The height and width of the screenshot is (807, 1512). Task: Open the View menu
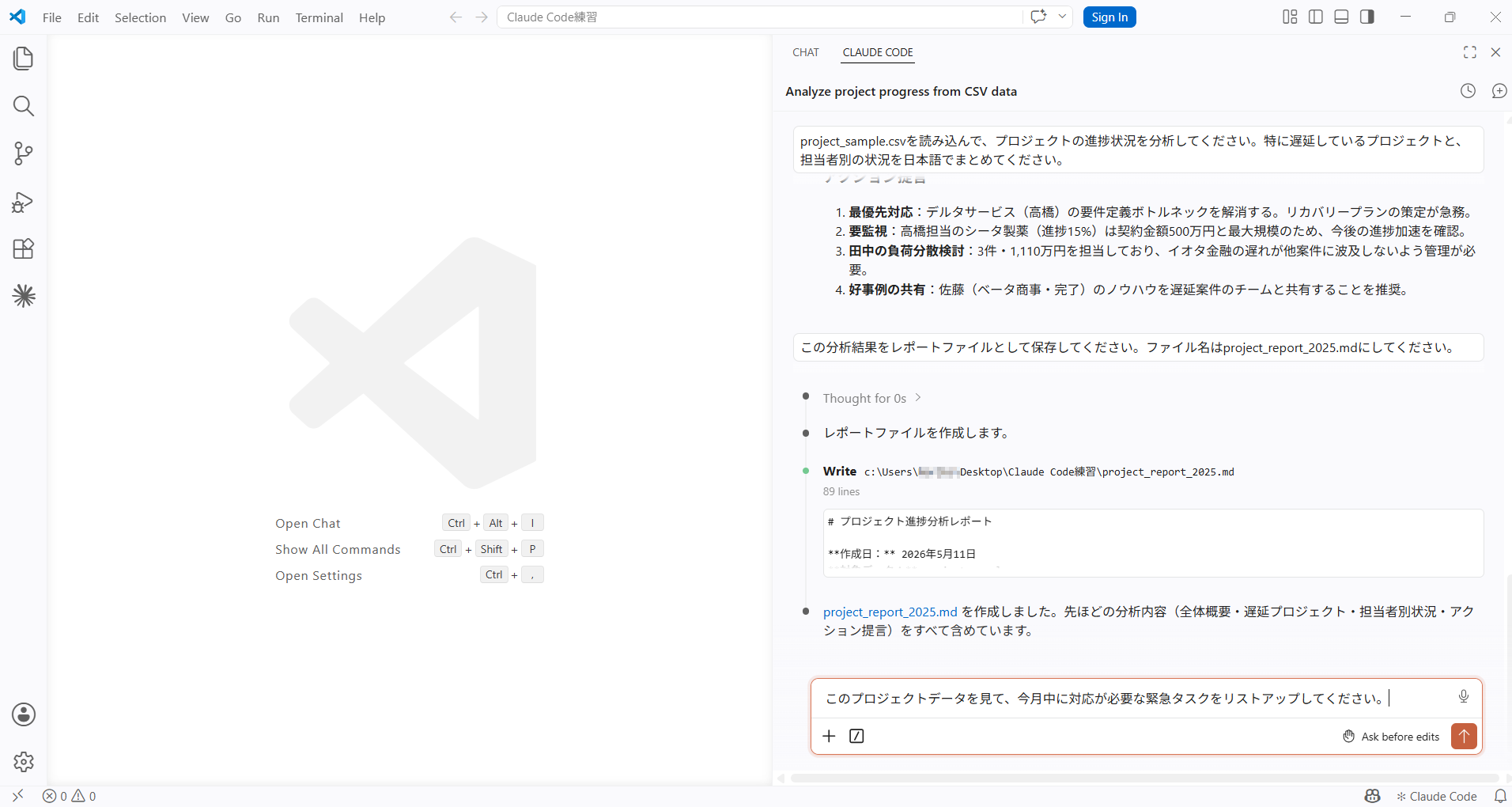point(195,17)
